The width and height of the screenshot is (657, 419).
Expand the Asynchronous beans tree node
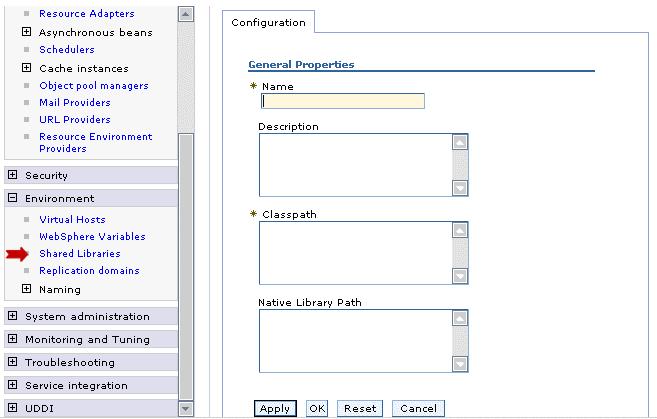pos(26,32)
